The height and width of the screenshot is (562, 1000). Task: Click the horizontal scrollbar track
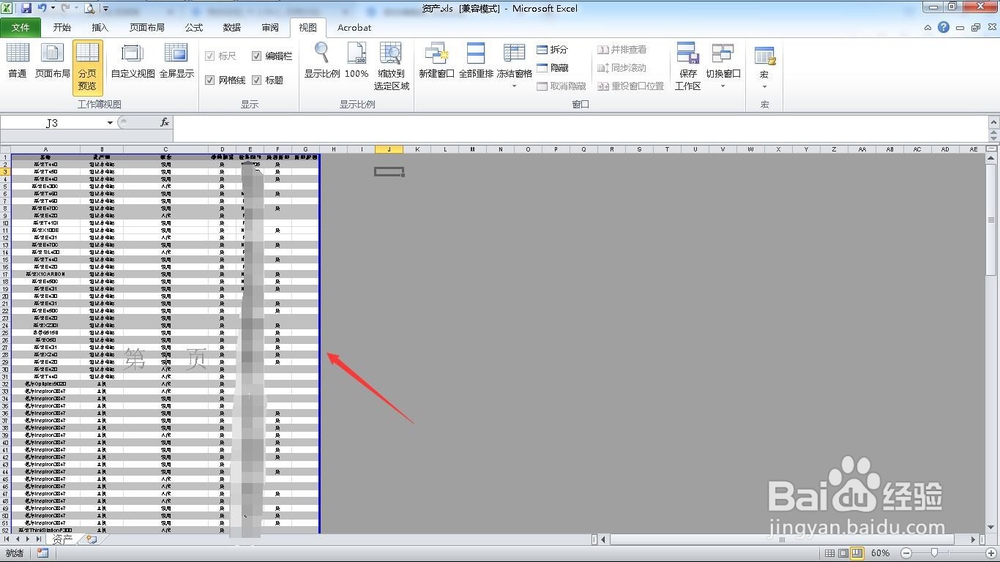click(x=789, y=539)
